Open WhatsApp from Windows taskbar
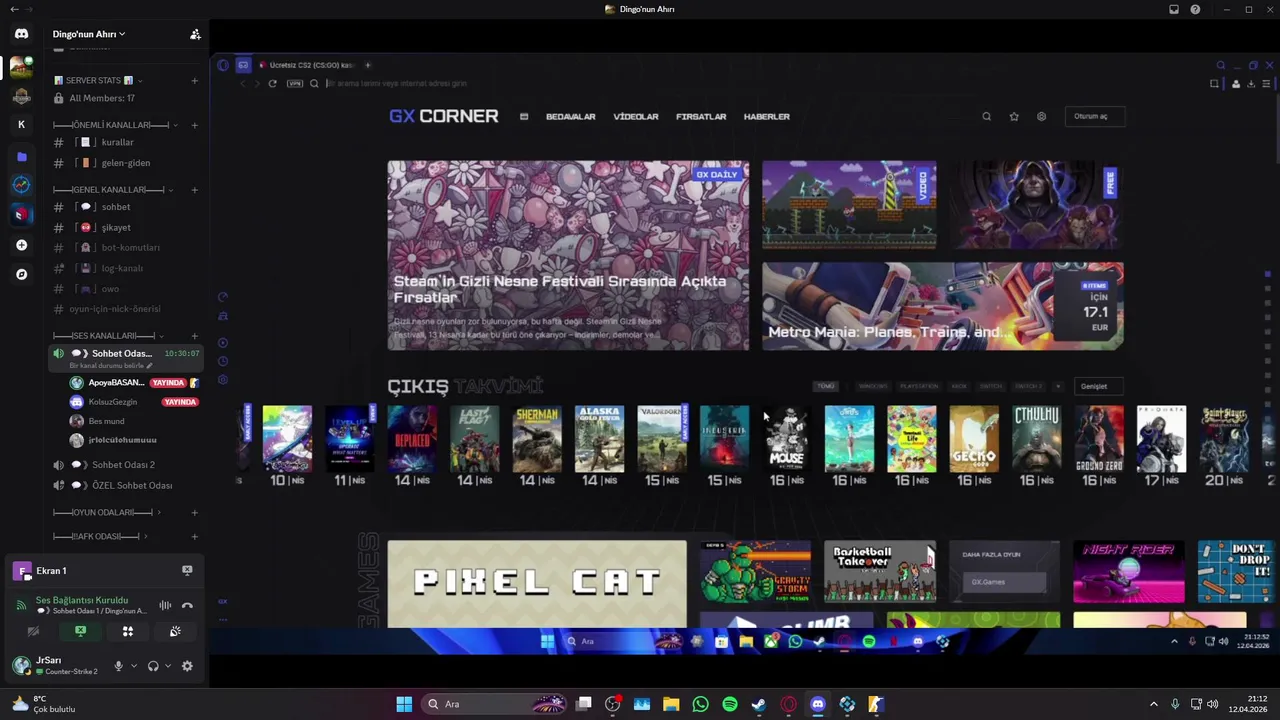The height and width of the screenshot is (720, 1280). pos(700,704)
